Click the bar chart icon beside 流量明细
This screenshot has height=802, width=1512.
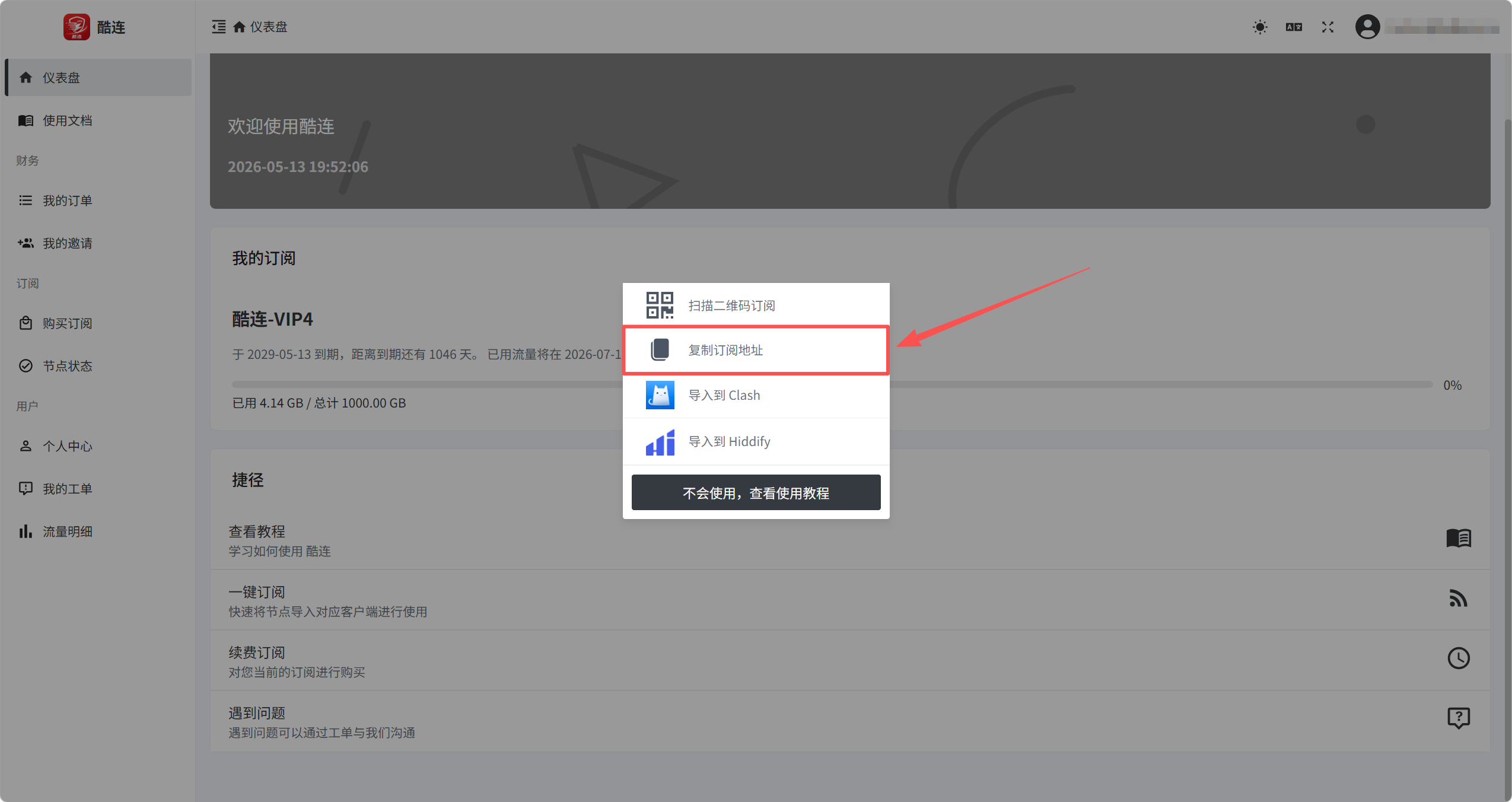coord(26,532)
